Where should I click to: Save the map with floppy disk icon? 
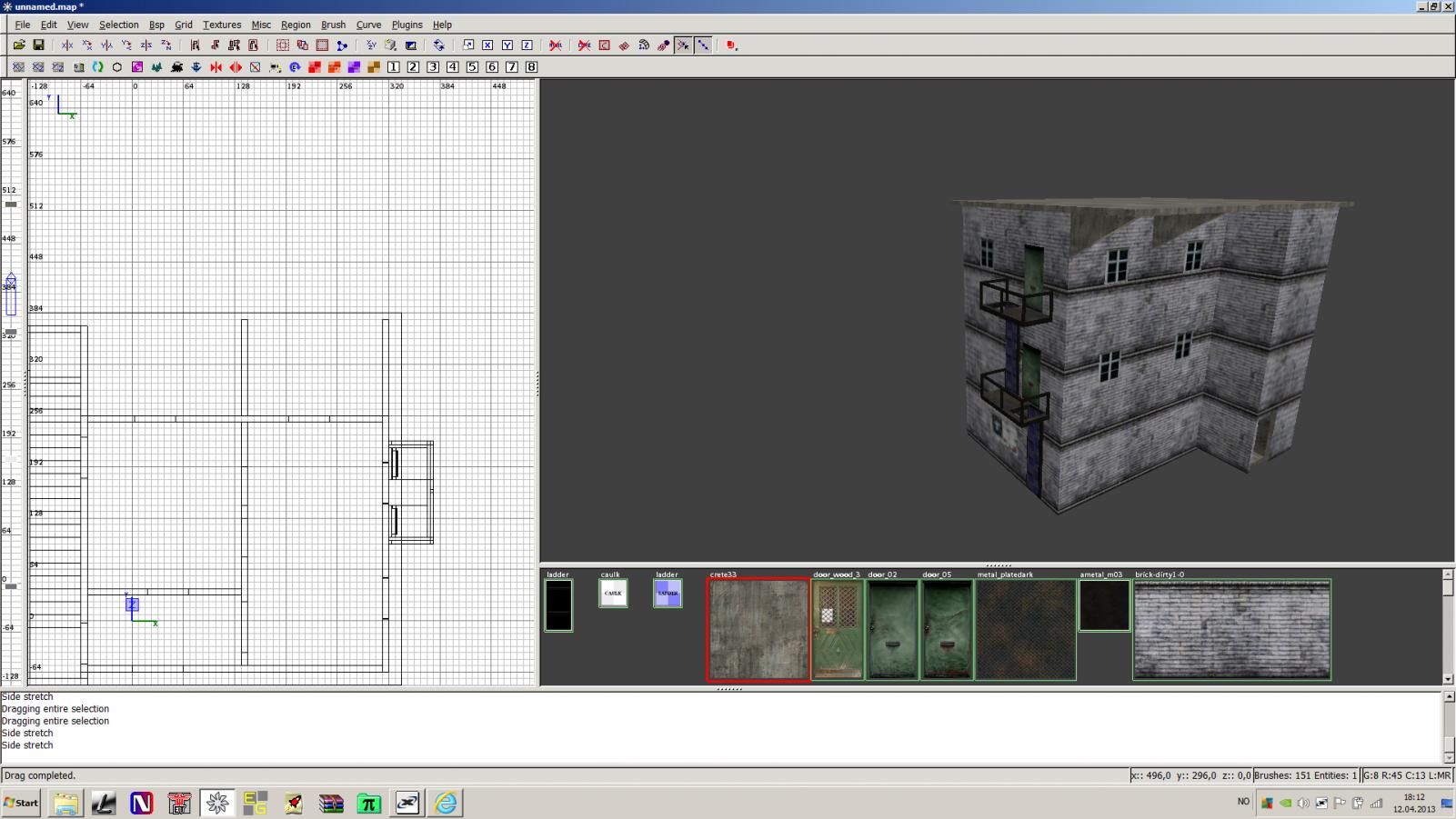(x=39, y=45)
